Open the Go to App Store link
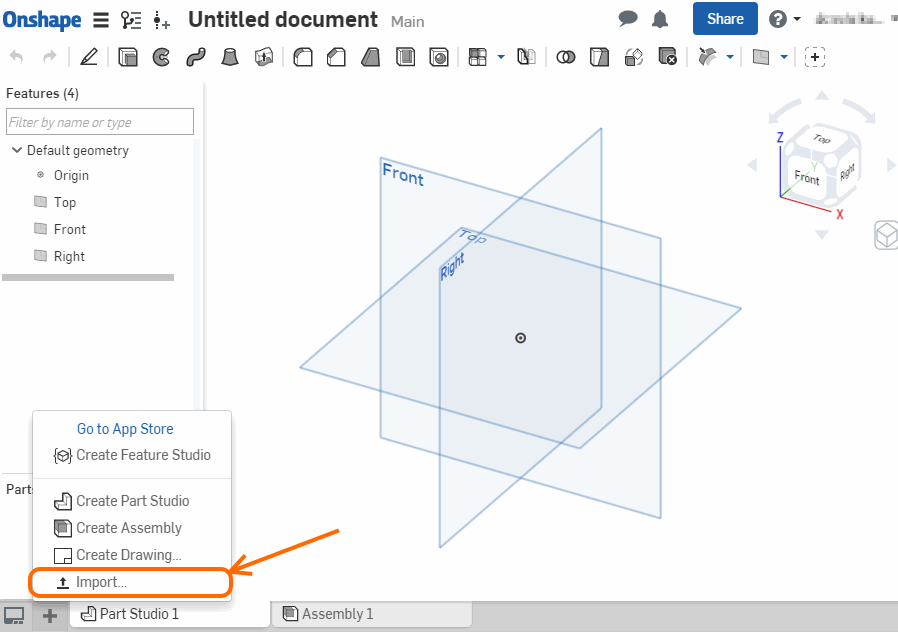This screenshot has width=898, height=632. point(125,429)
